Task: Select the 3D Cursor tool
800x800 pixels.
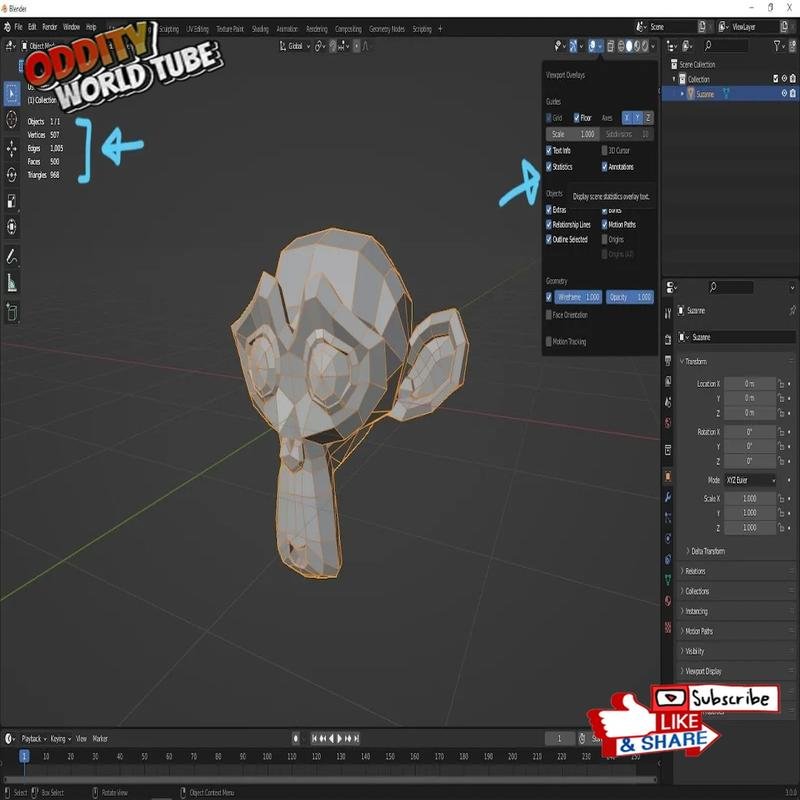Action: pos(12,119)
